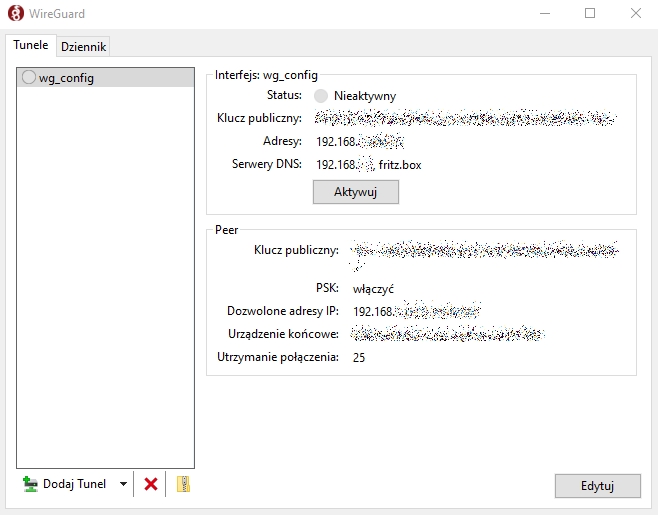Click the Dodaj Tunel network icon
This screenshot has width=658, height=515.
click(x=30, y=484)
